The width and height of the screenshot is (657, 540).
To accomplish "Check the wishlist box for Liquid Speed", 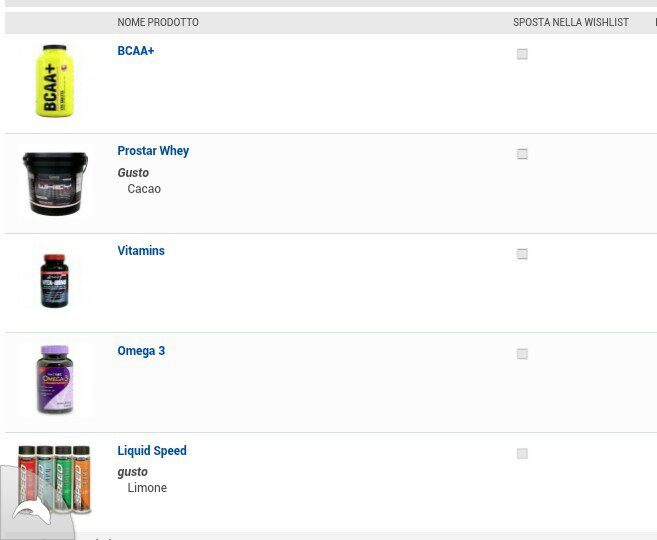I will pyautogui.click(x=522, y=454).
